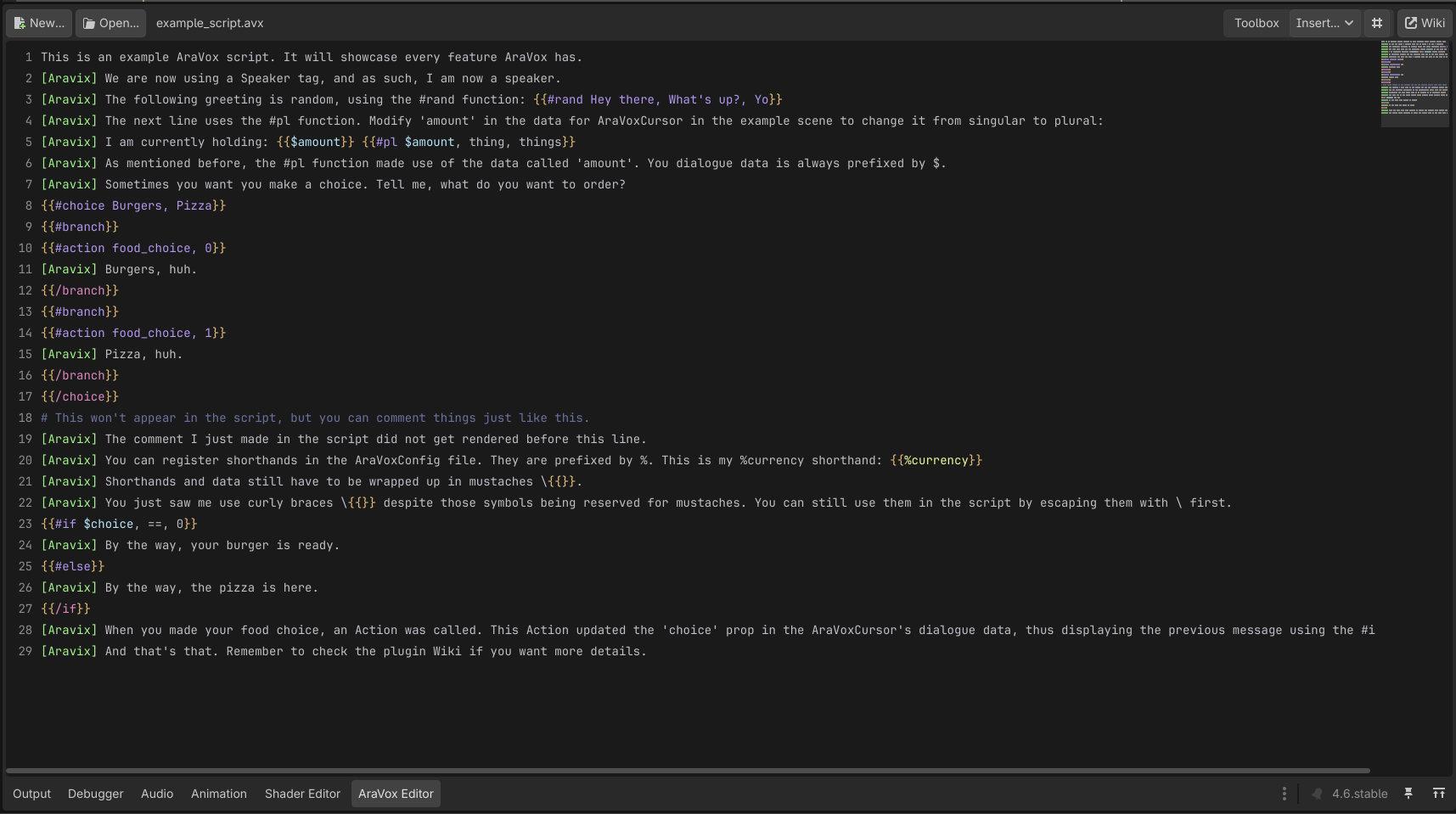Image resolution: width=1456 pixels, height=814 pixels.
Task: Click the comment line starting '# This won't appear'
Action: coord(315,418)
